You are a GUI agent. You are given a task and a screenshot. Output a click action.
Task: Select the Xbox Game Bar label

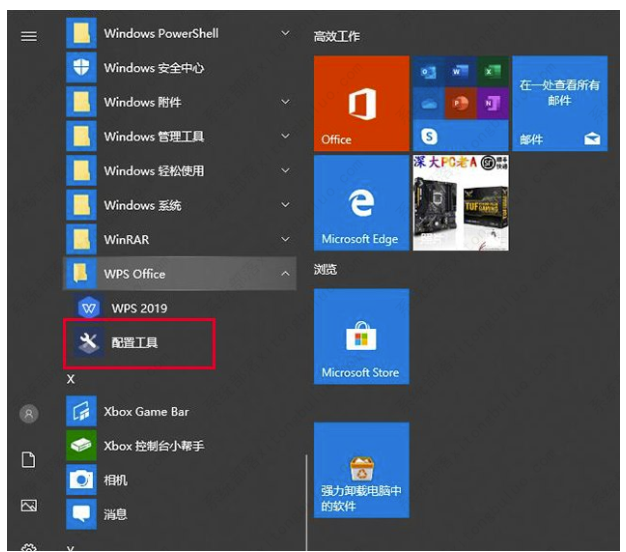point(146,411)
